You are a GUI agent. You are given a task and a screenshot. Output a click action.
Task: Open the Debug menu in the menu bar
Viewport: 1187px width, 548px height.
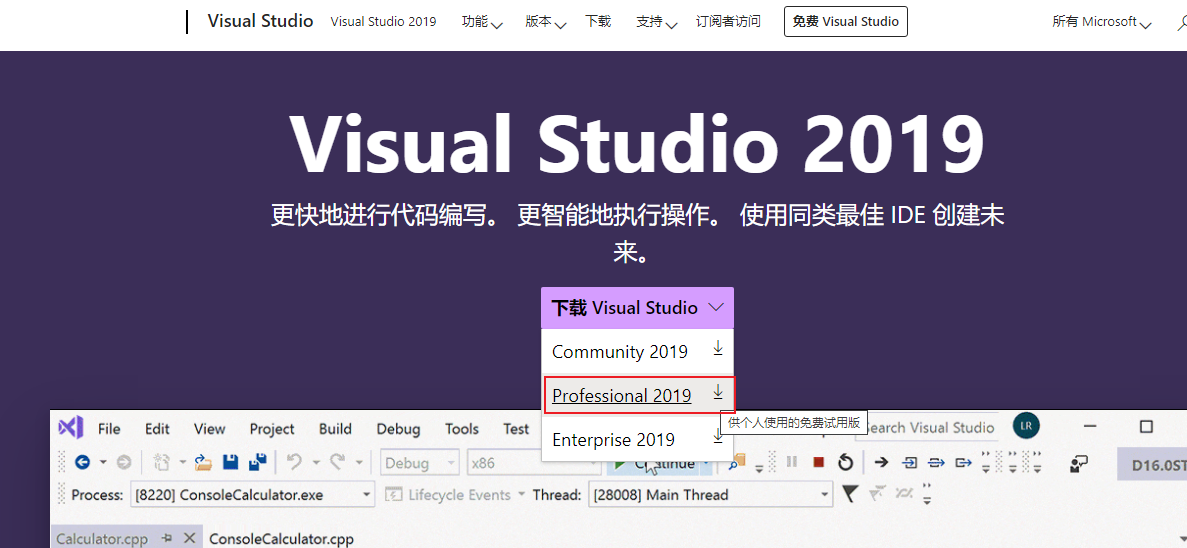(398, 429)
